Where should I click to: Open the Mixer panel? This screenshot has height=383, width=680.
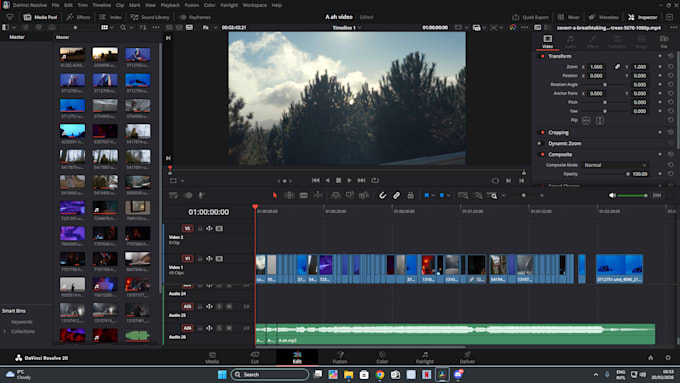click(x=569, y=17)
